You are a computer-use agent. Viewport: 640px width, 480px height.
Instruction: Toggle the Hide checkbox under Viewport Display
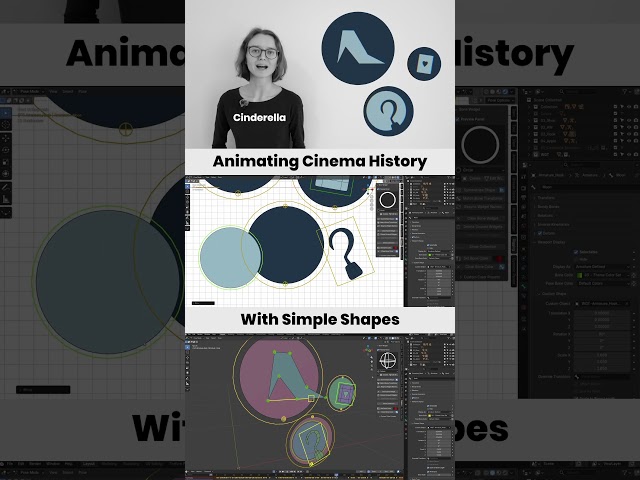point(576,259)
